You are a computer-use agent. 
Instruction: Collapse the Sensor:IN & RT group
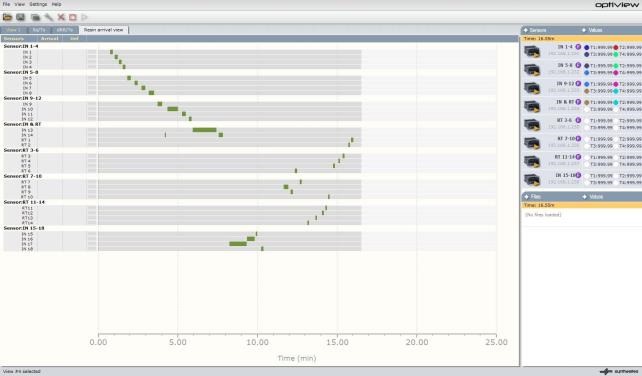(22, 124)
